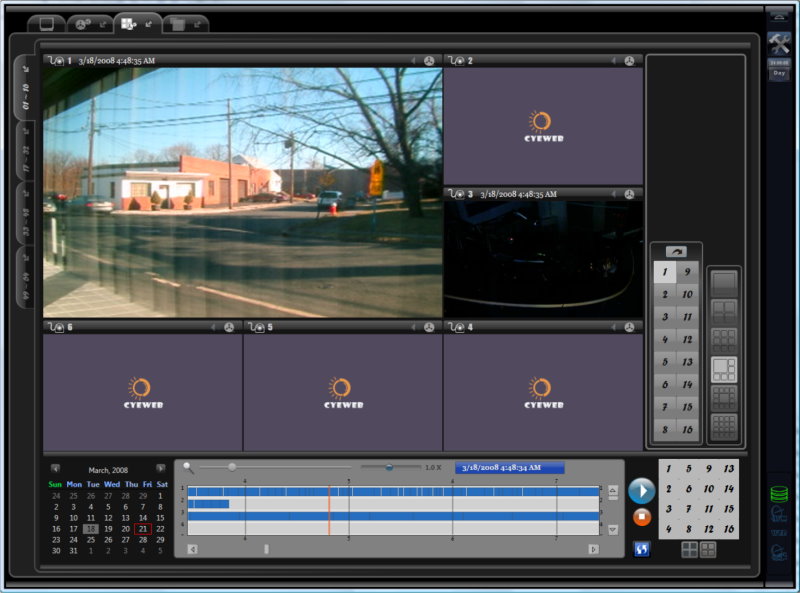Screen dimensions: 800x593
Task: Open the live monitor view tab
Action: 46,24
